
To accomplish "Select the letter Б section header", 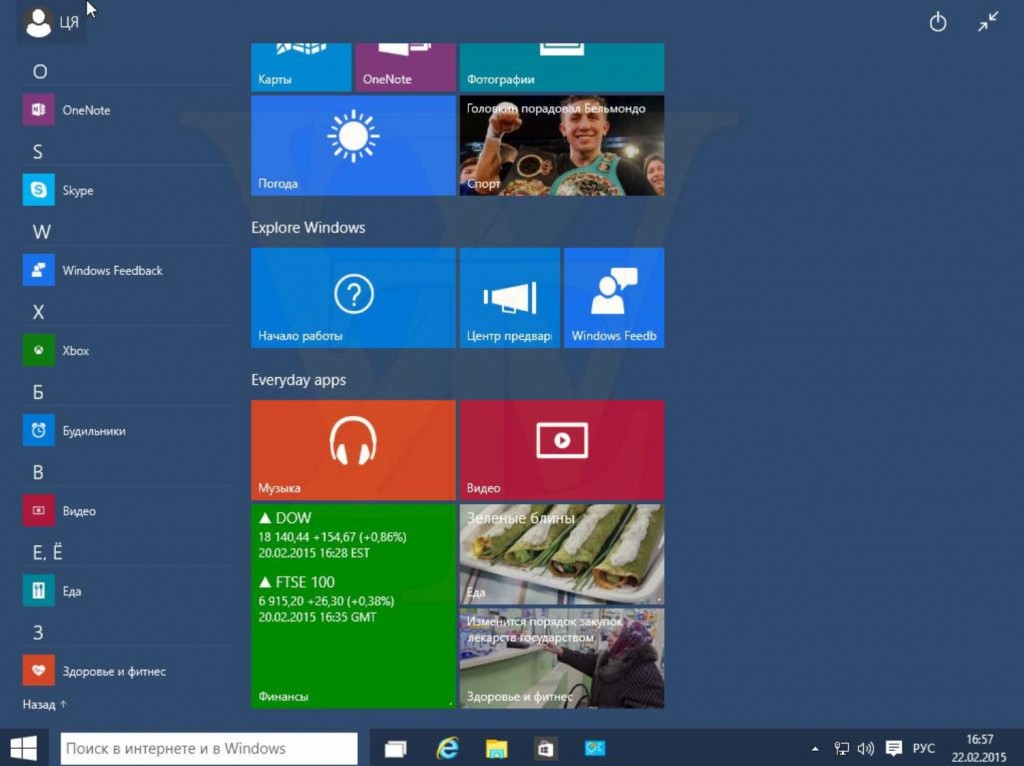I will click(x=38, y=392).
